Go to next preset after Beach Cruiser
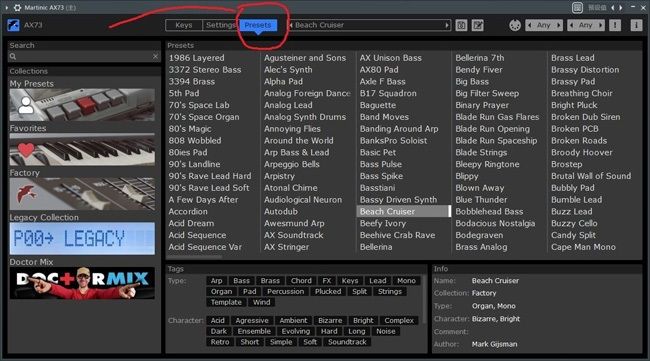The image size is (650, 361). click(447, 25)
